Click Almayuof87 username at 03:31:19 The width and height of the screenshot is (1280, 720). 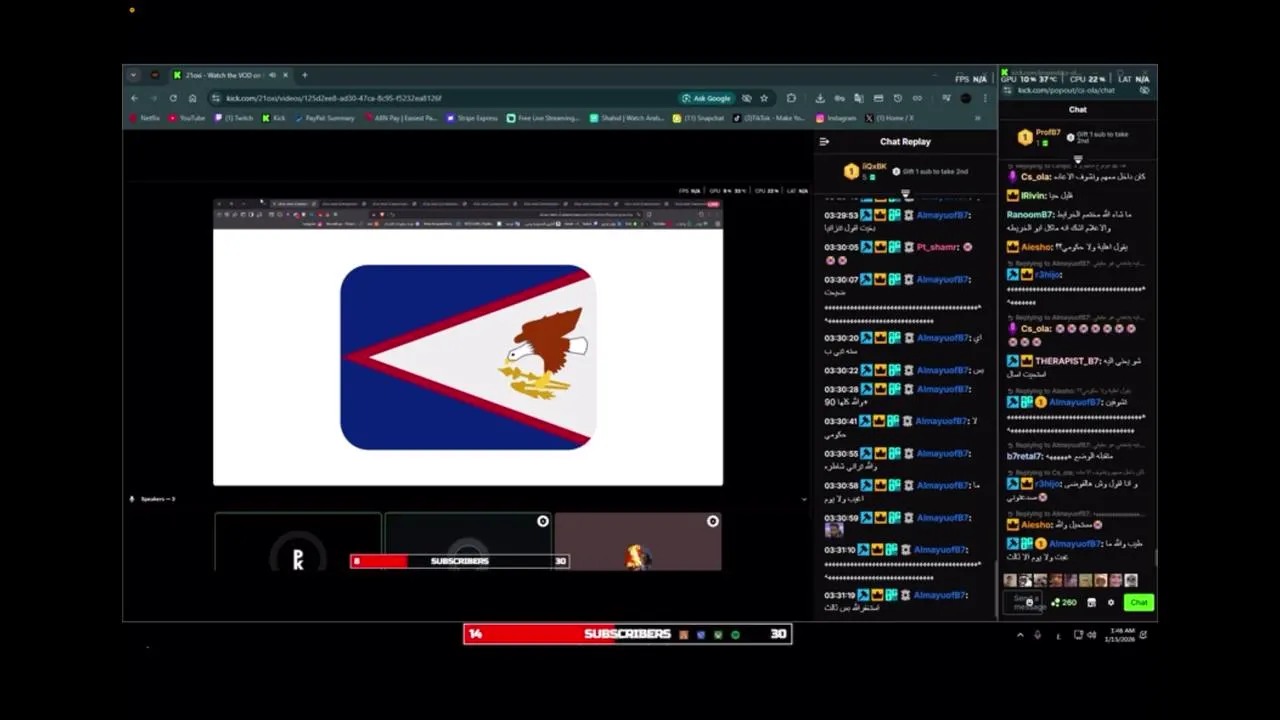pos(940,595)
